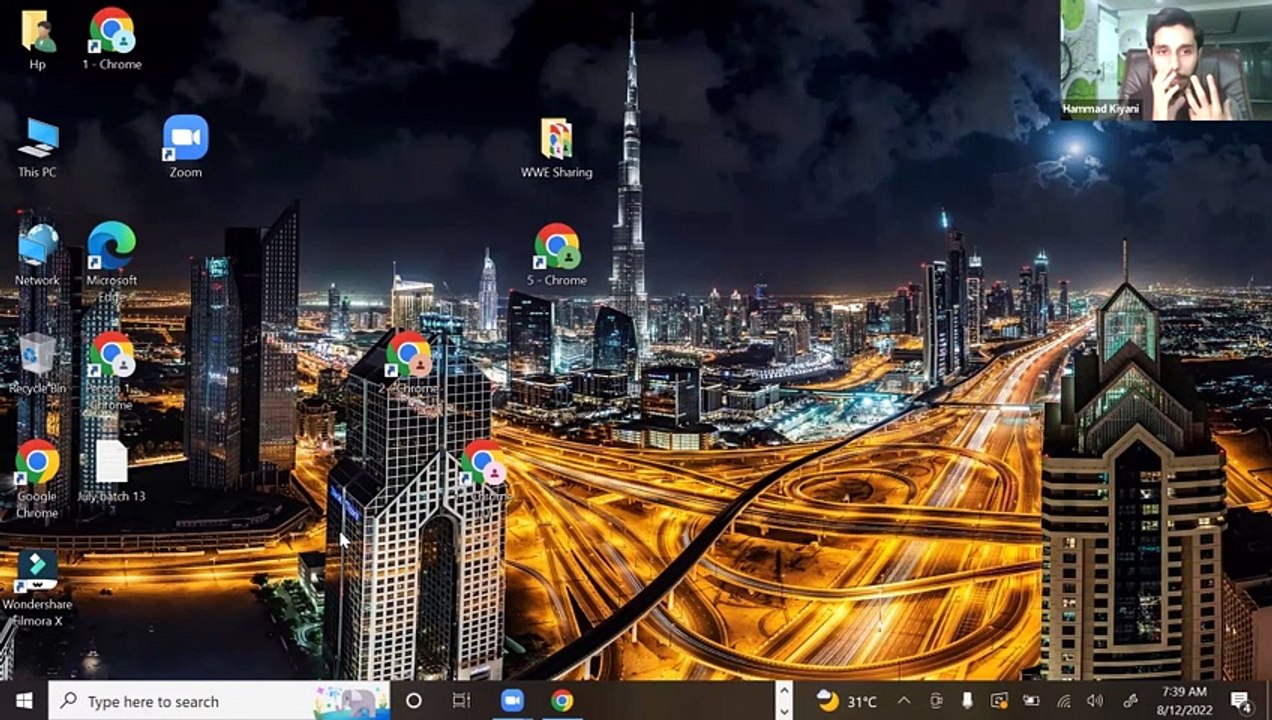
Task: Open the July batch 13 text file
Action: [x=111, y=471]
